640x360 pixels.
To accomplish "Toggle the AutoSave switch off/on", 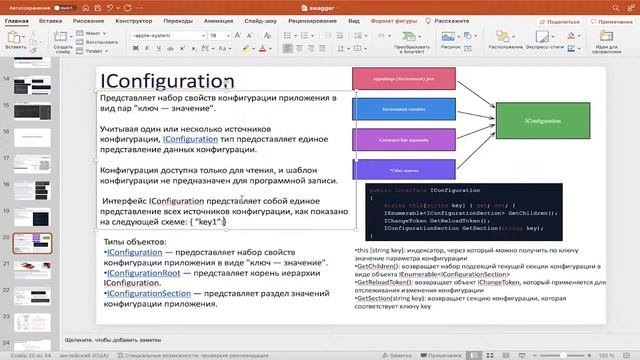I will [64, 8].
